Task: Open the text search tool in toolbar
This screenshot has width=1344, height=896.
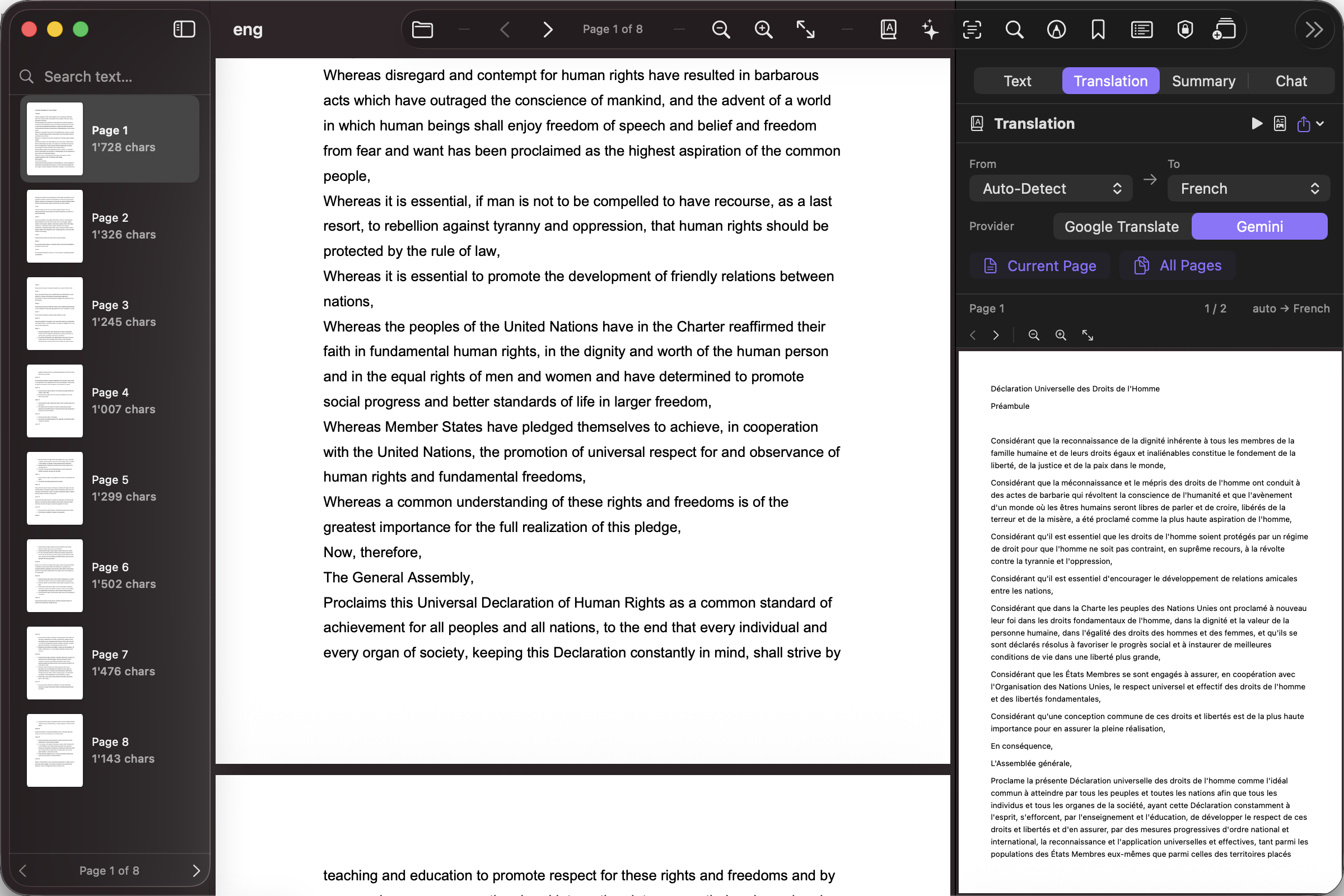Action: [1014, 29]
